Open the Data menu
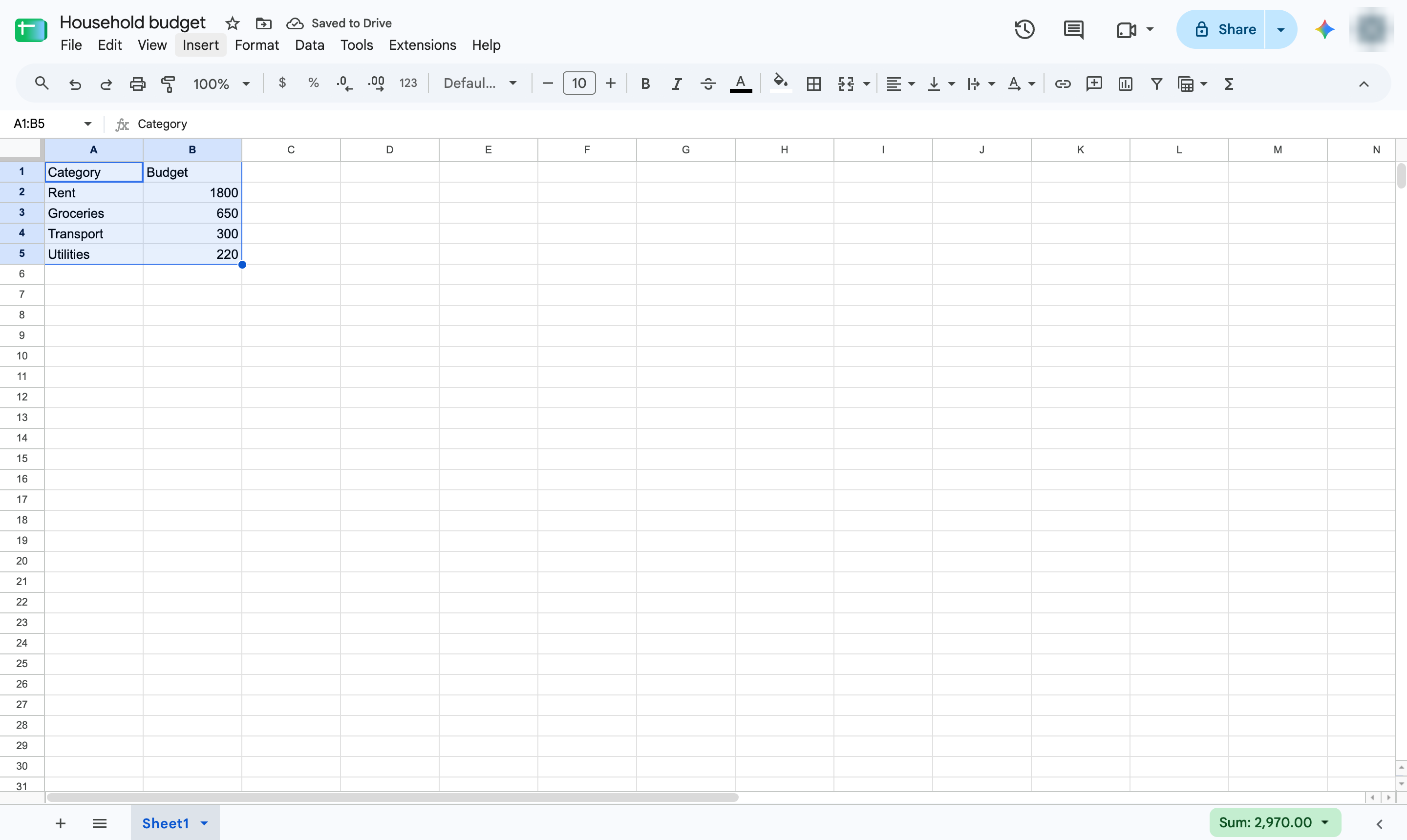This screenshot has width=1407, height=840. pos(309,45)
